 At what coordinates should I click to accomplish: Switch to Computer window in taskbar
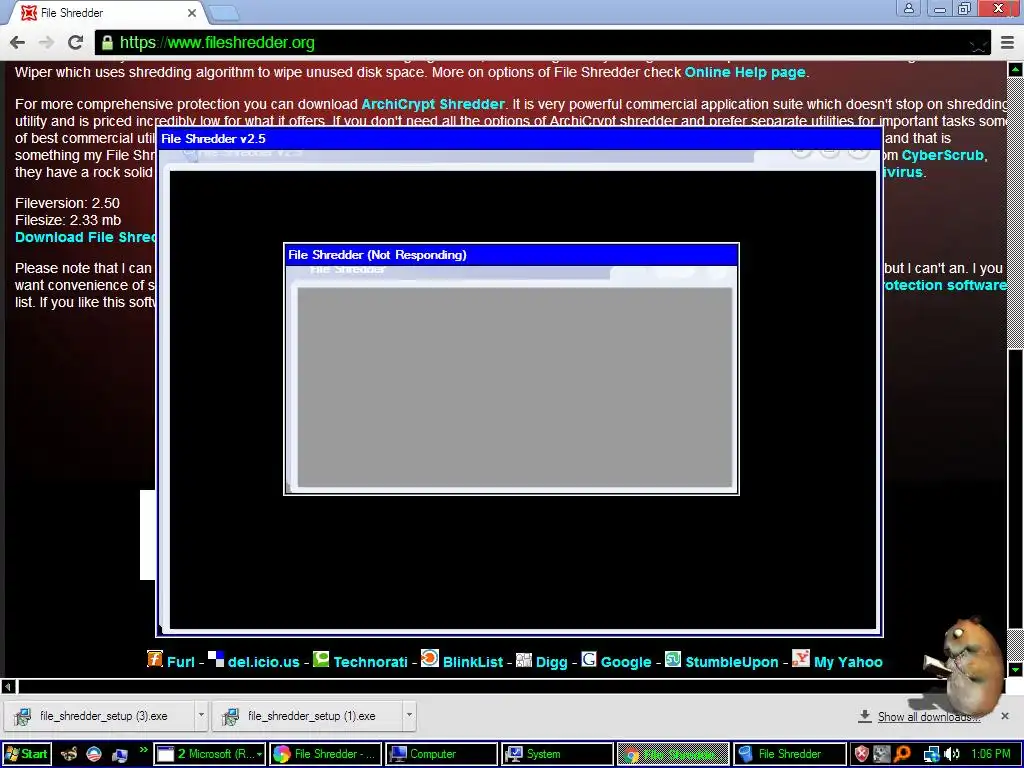pos(441,754)
